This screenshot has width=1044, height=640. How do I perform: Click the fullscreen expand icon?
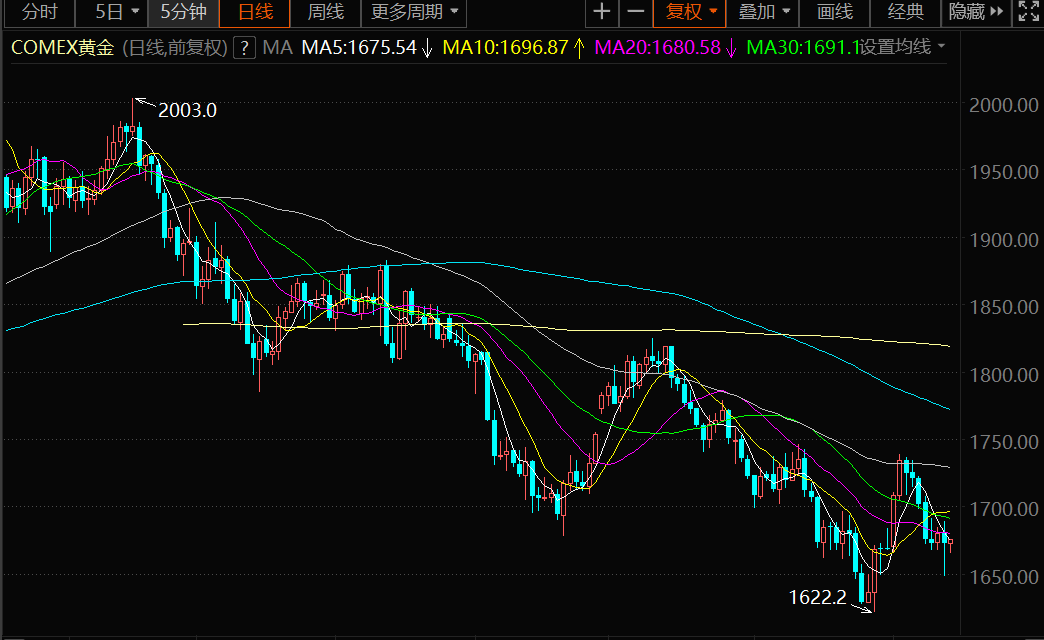click(1027, 12)
